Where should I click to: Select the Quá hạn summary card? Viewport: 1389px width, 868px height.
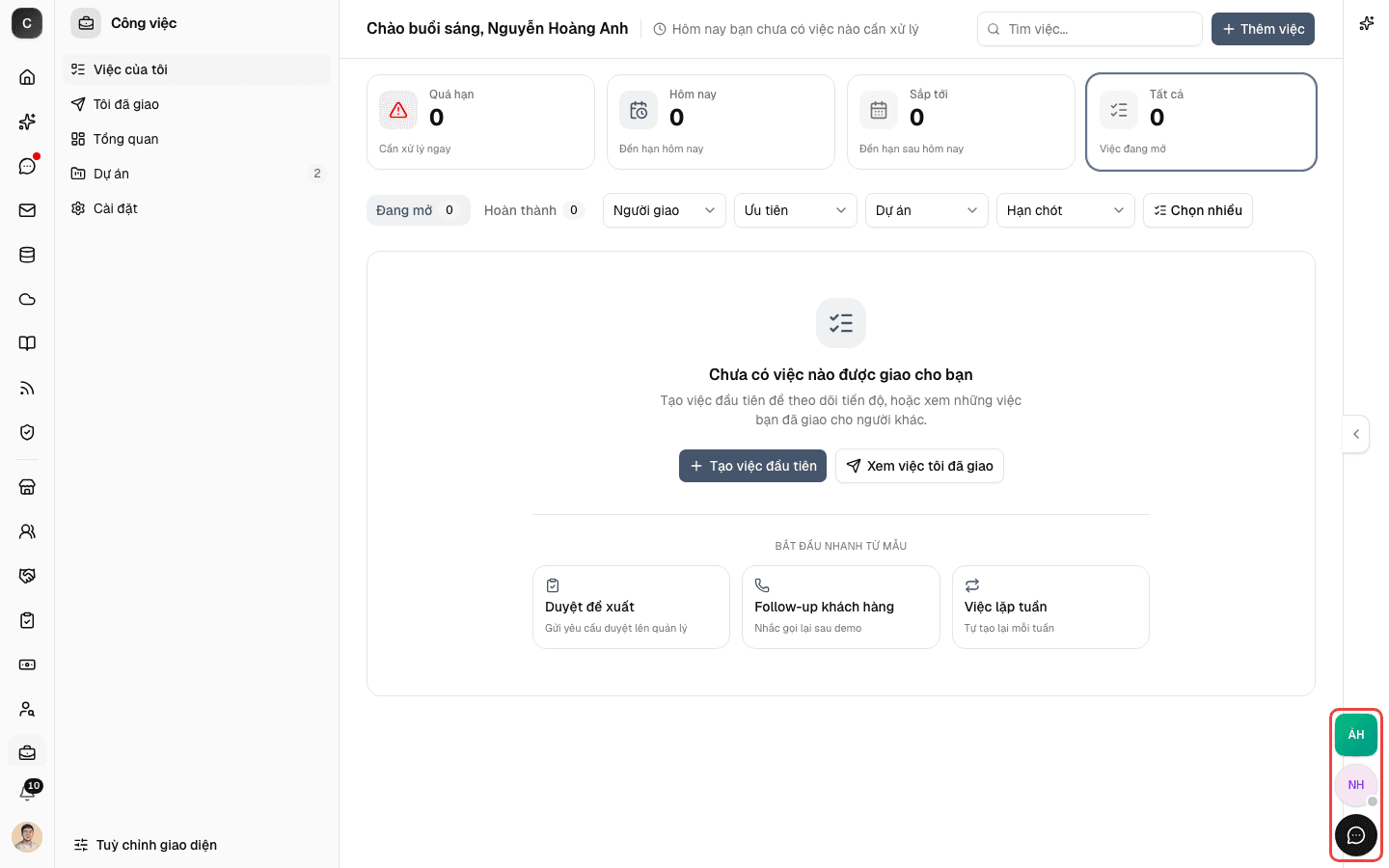pyautogui.click(x=480, y=122)
